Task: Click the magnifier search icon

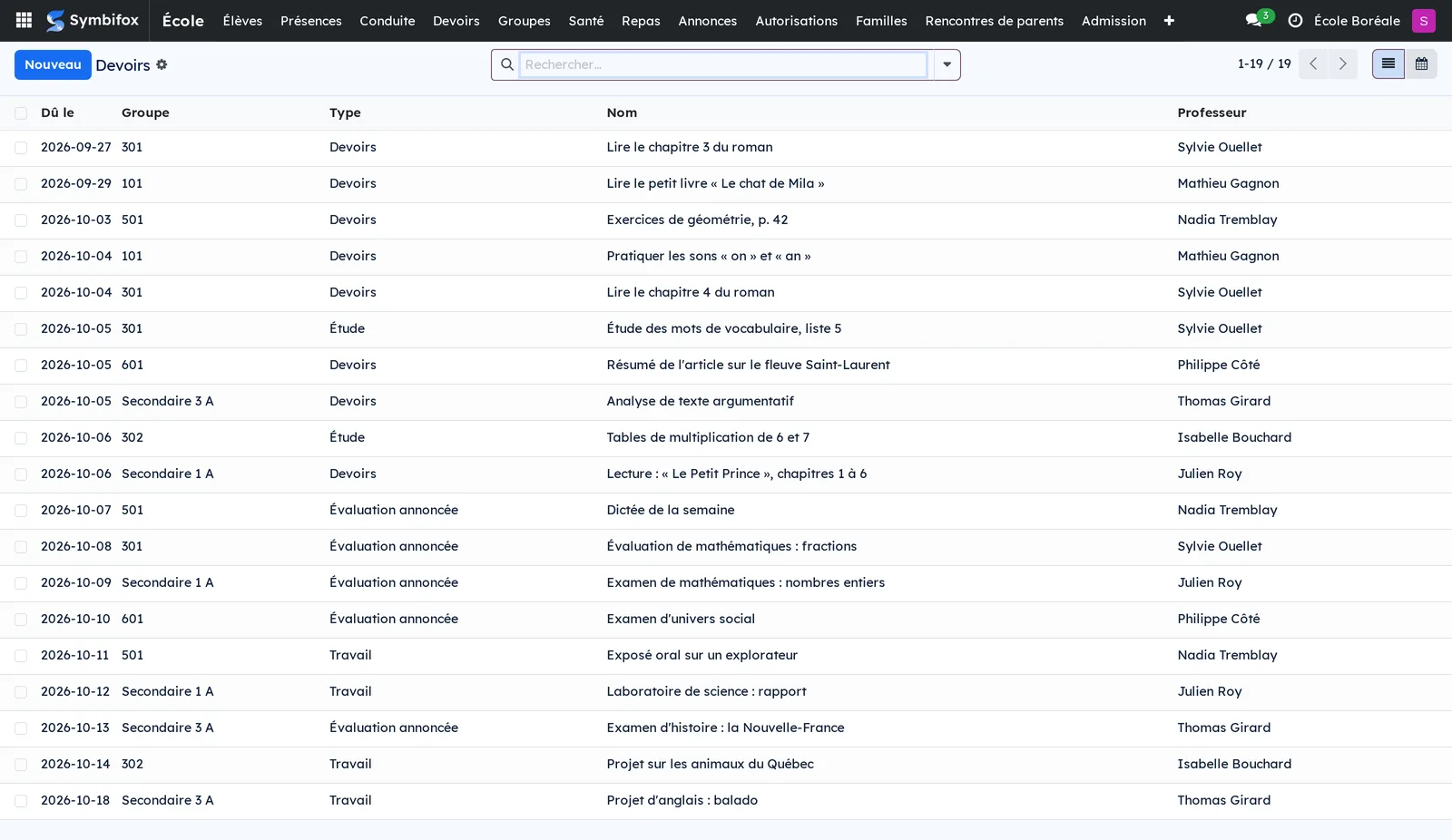Action: point(506,64)
